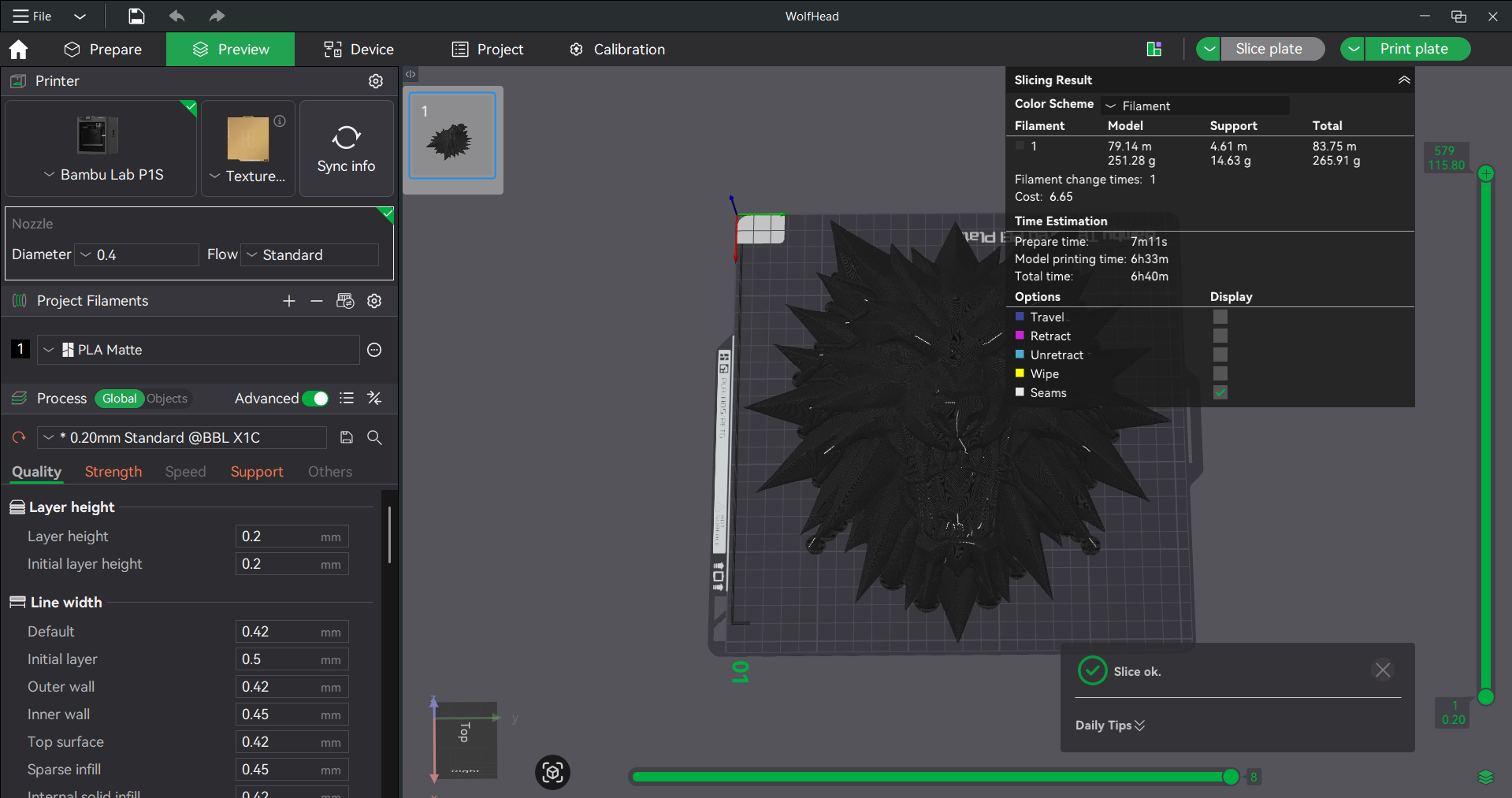Click the Print plate button
1512x798 pixels.
tap(1414, 49)
